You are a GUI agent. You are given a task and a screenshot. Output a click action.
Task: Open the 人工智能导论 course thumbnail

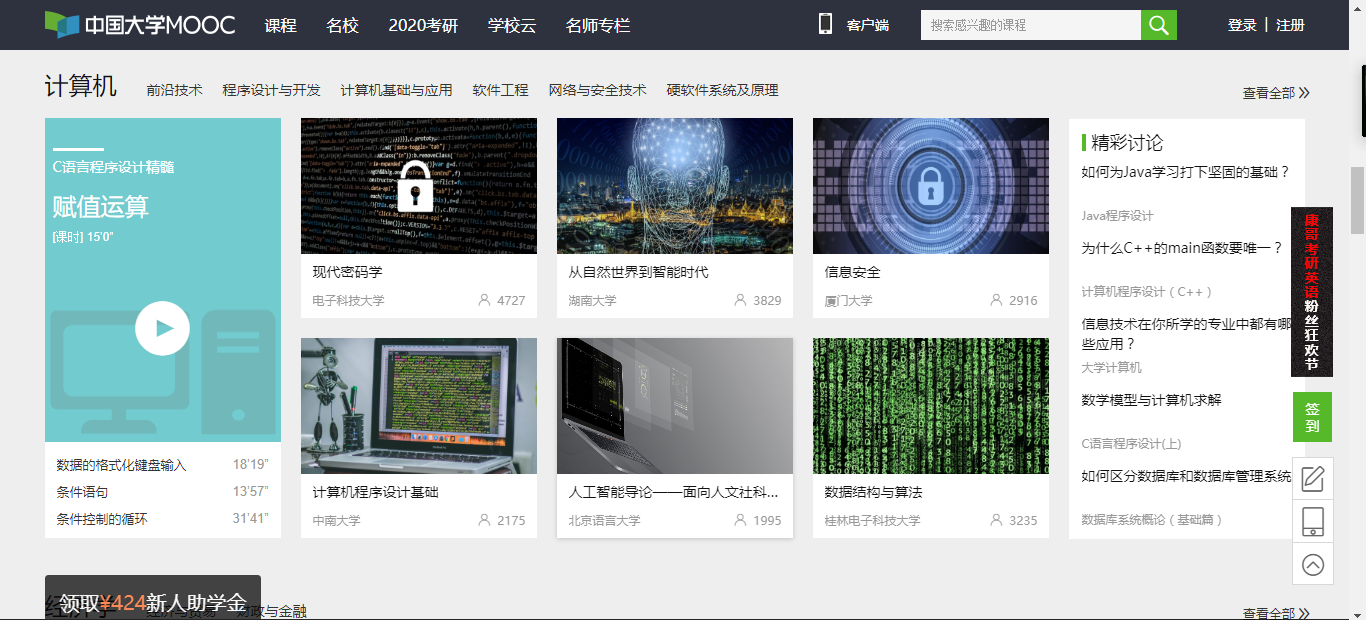pos(675,406)
